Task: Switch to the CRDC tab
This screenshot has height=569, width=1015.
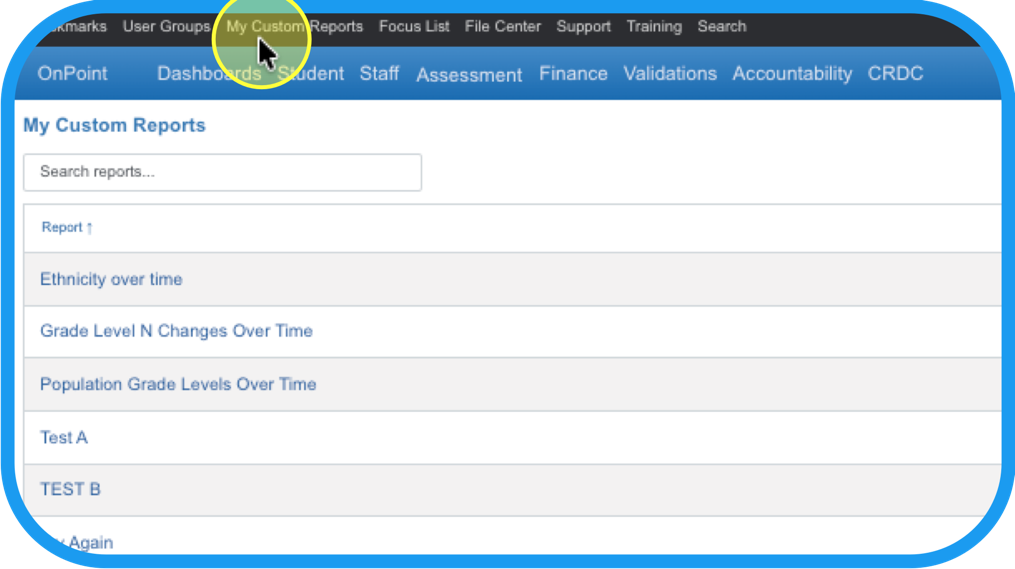Action: click(895, 74)
